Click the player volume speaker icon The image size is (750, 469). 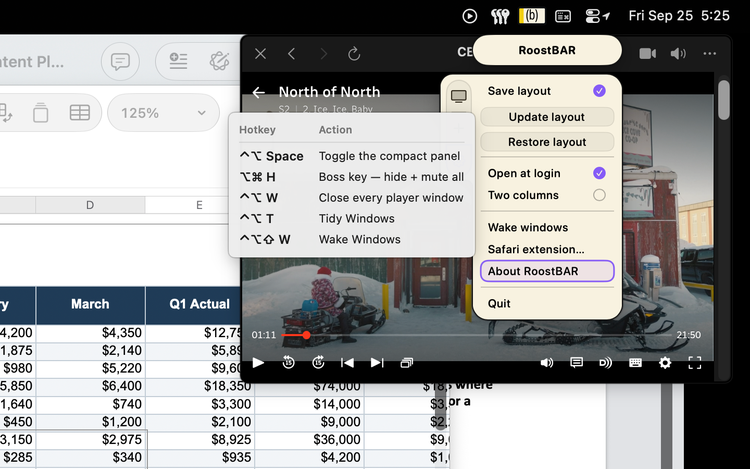click(547, 363)
